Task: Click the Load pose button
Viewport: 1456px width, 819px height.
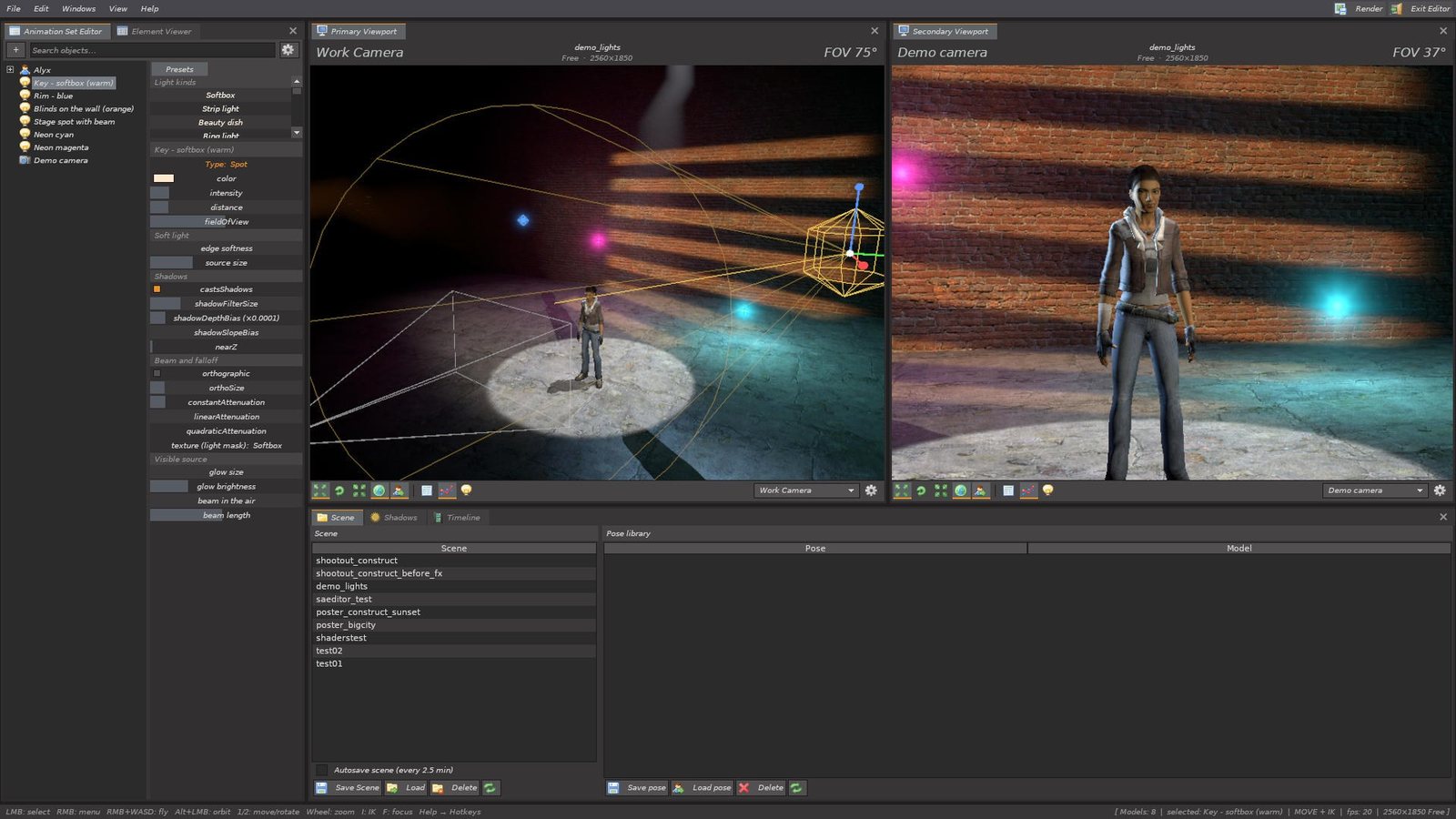Action: tap(702, 788)
